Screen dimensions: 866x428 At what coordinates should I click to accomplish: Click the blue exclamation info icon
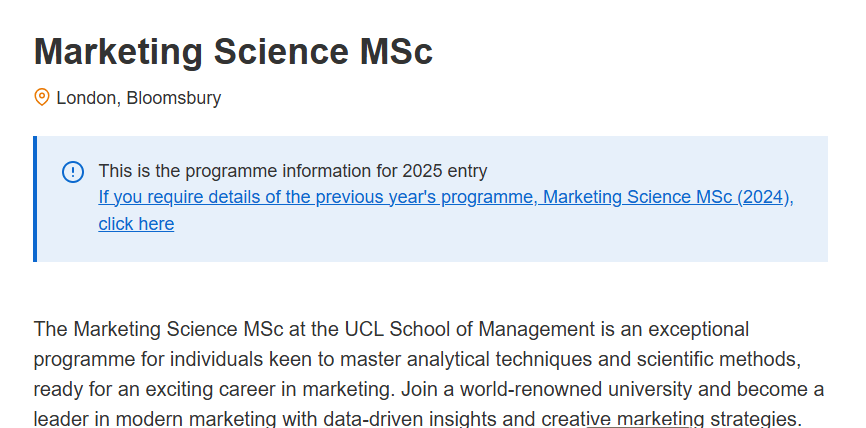pyautogui.click(x=73, y=172)
